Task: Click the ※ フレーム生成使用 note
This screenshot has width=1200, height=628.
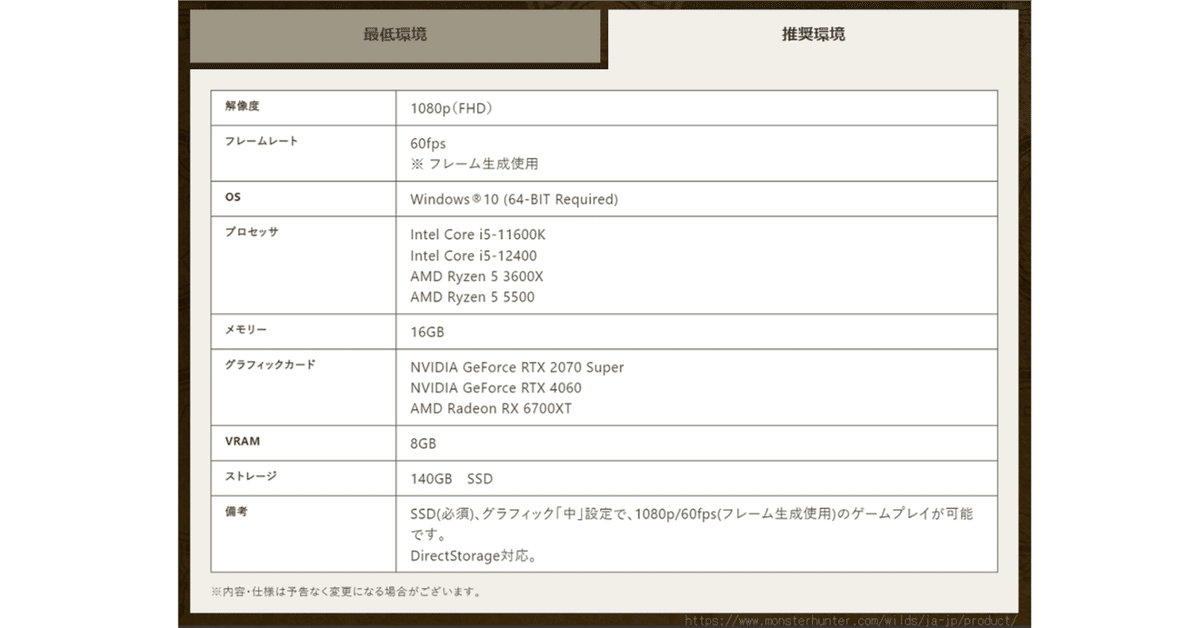Action: tap(474, 164)
